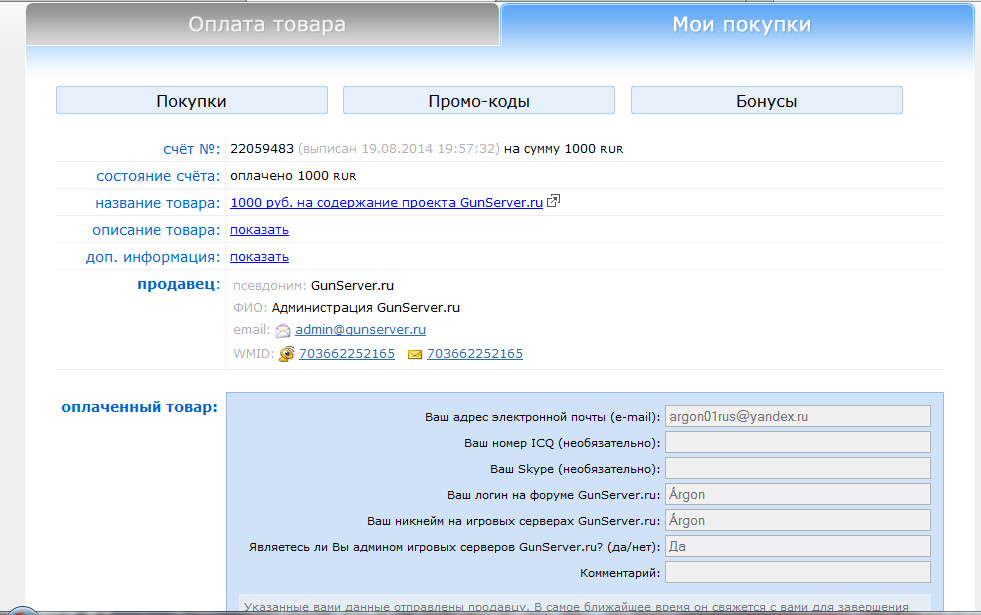Viewport: 981px width, 615px height.
Task: Click the yellow mail icon beside second WMID
Action: pos(415,354)
